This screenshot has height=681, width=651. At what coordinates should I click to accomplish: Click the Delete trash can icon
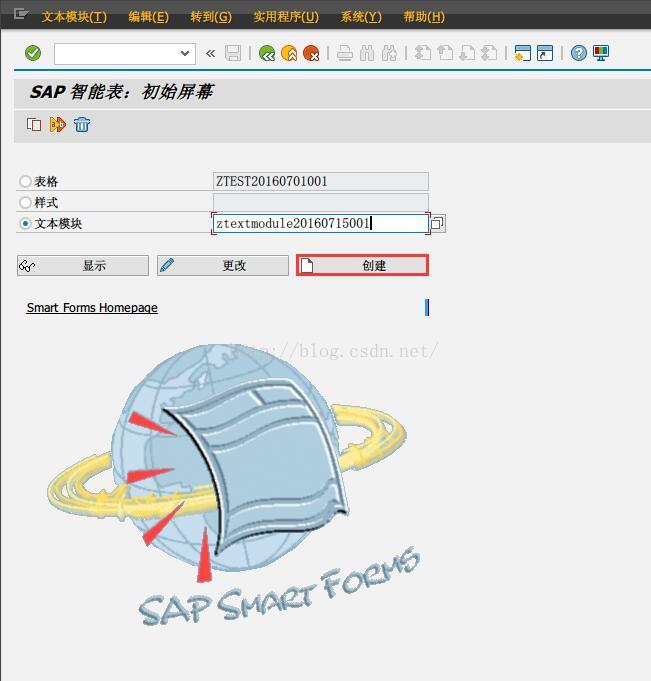click(x=82, y=125)
